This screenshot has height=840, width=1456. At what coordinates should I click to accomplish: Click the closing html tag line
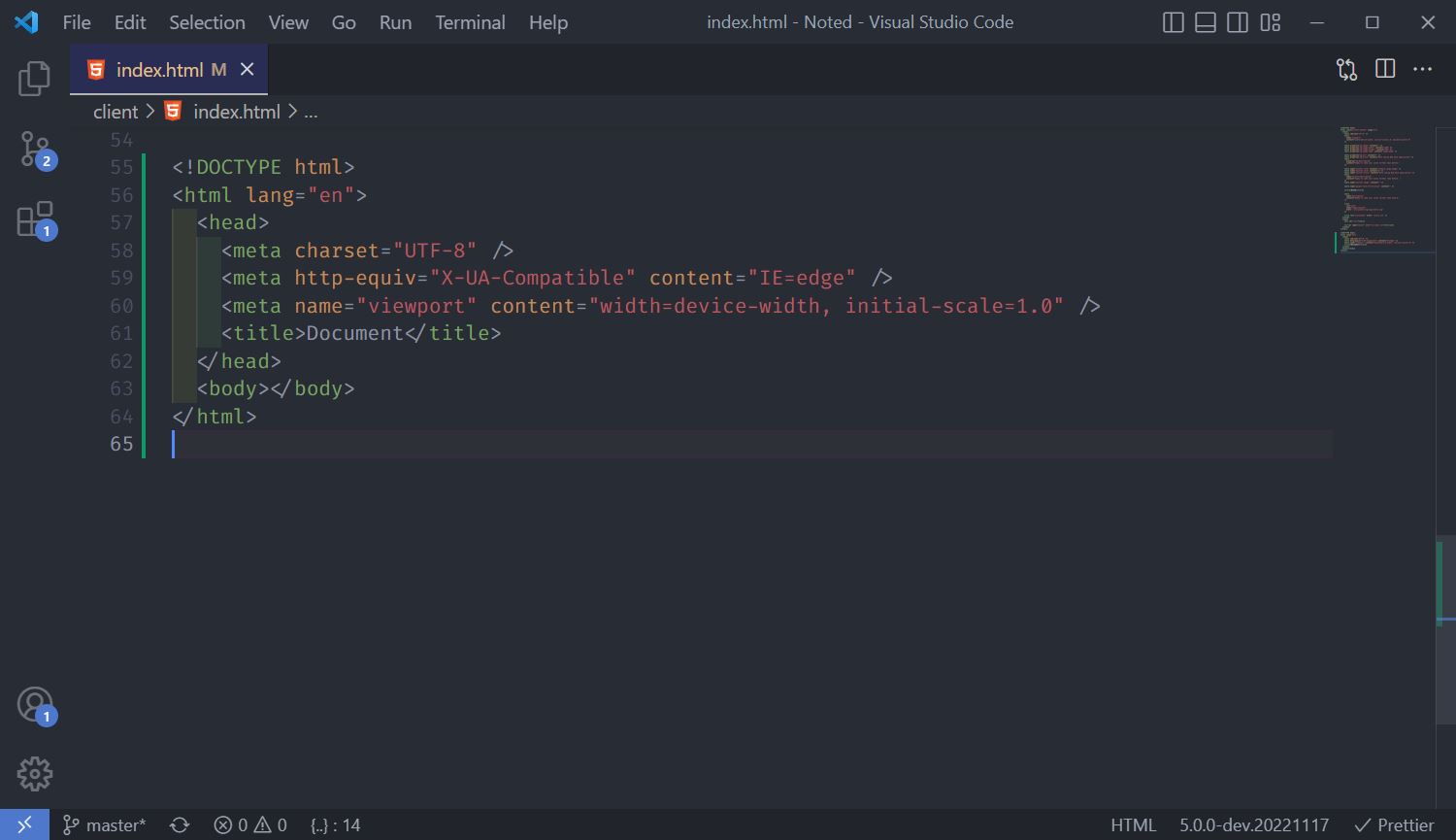point(215,417)
